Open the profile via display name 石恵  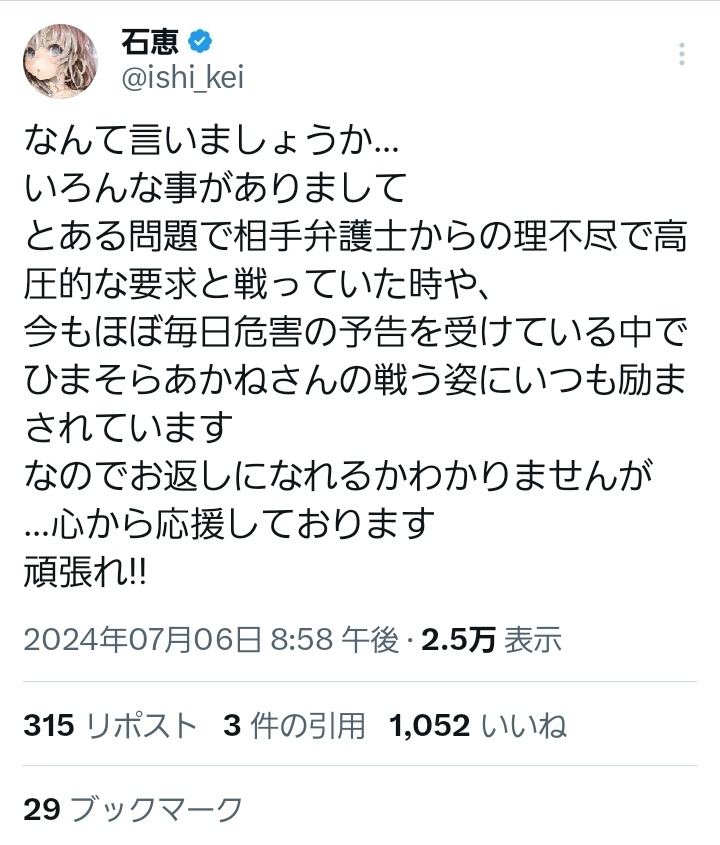[x=150, y=41]
